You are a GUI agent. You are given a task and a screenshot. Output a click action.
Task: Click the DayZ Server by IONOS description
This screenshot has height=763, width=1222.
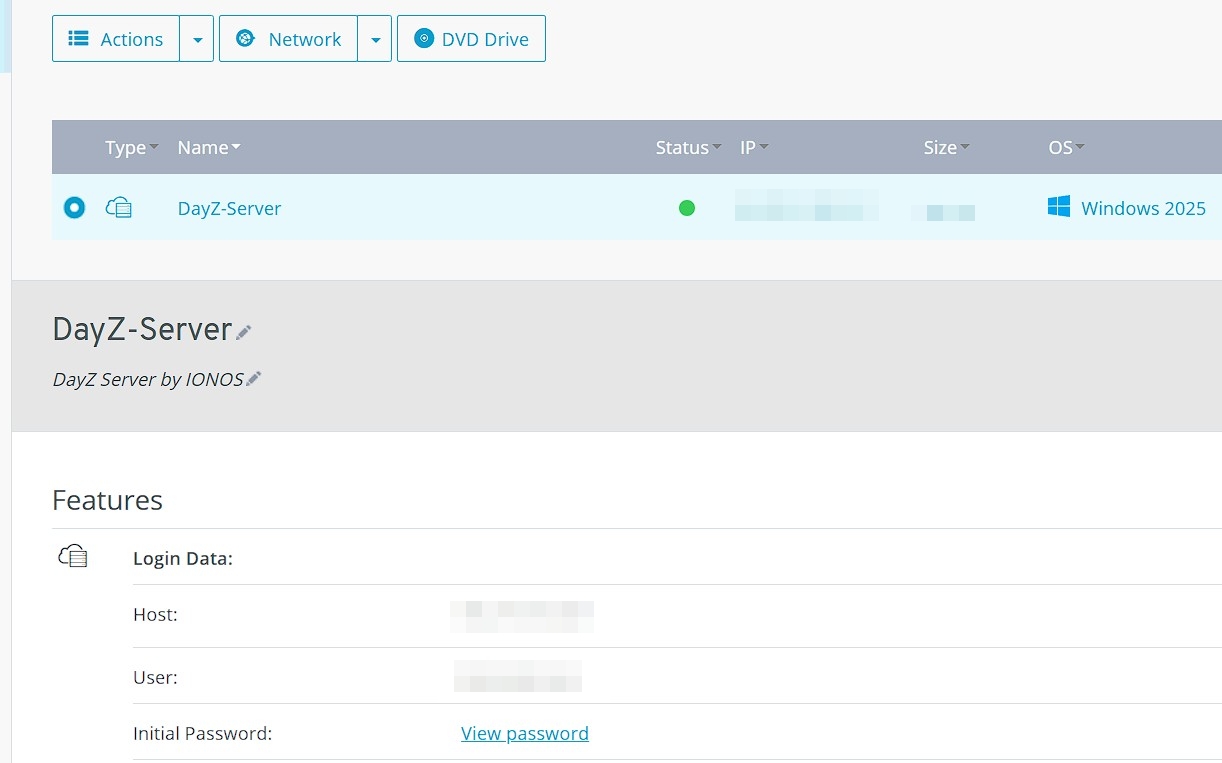[148, 379]
